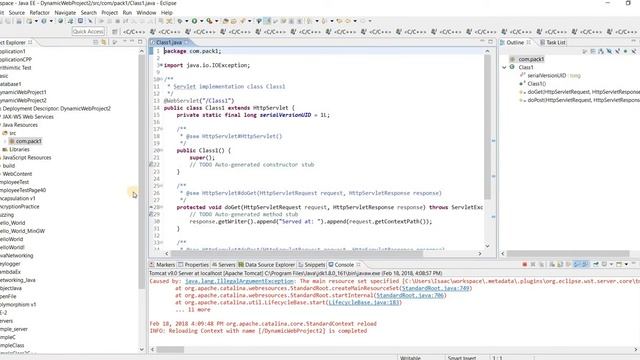Toggle Hide Local Types green dot in Outline
The height and width of the screenshot is (360, 640).
click(625, 51)
